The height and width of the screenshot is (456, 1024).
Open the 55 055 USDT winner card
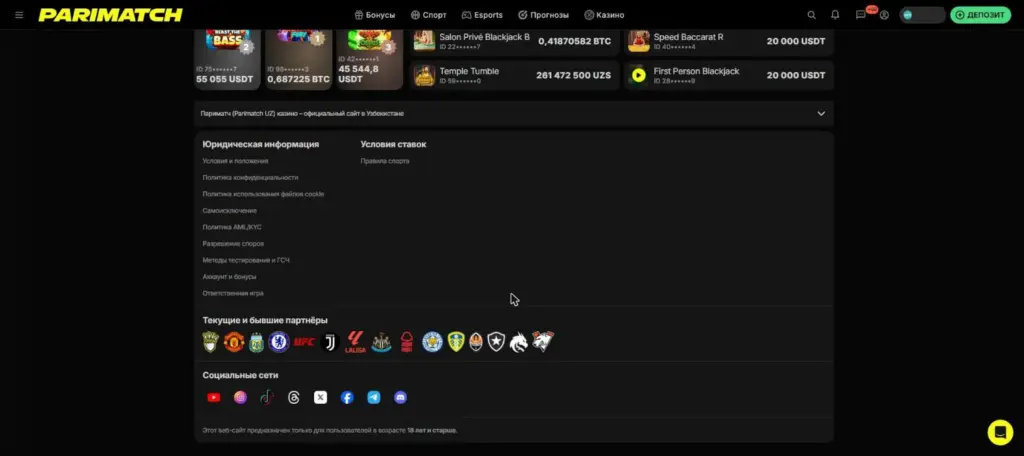[x=227, y=59]
